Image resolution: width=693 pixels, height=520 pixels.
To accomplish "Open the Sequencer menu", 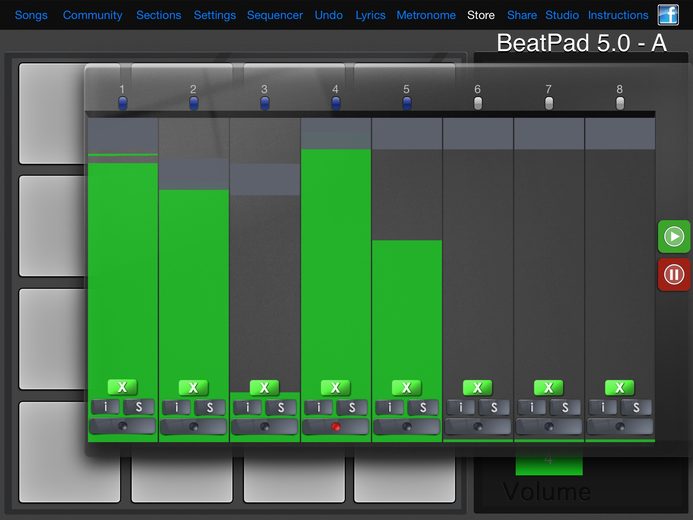I will pyautogui.click(x=275, y=15).
